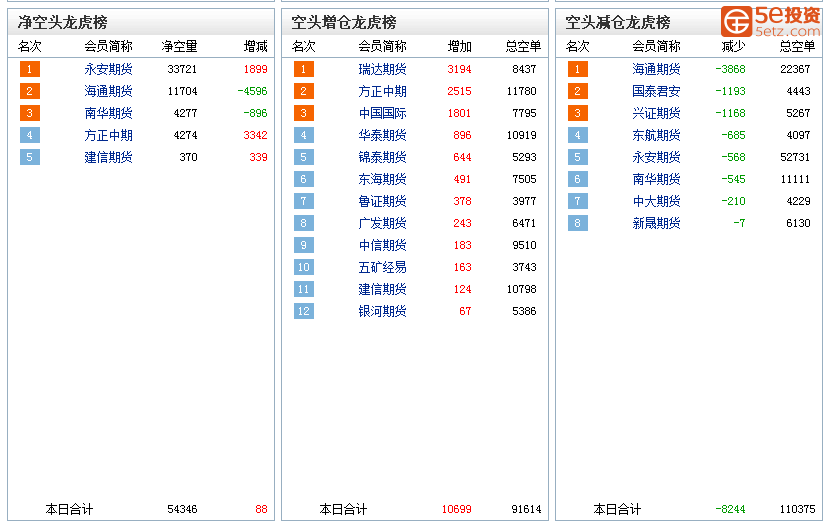Select the change value 3342

(x=256, y=135)
